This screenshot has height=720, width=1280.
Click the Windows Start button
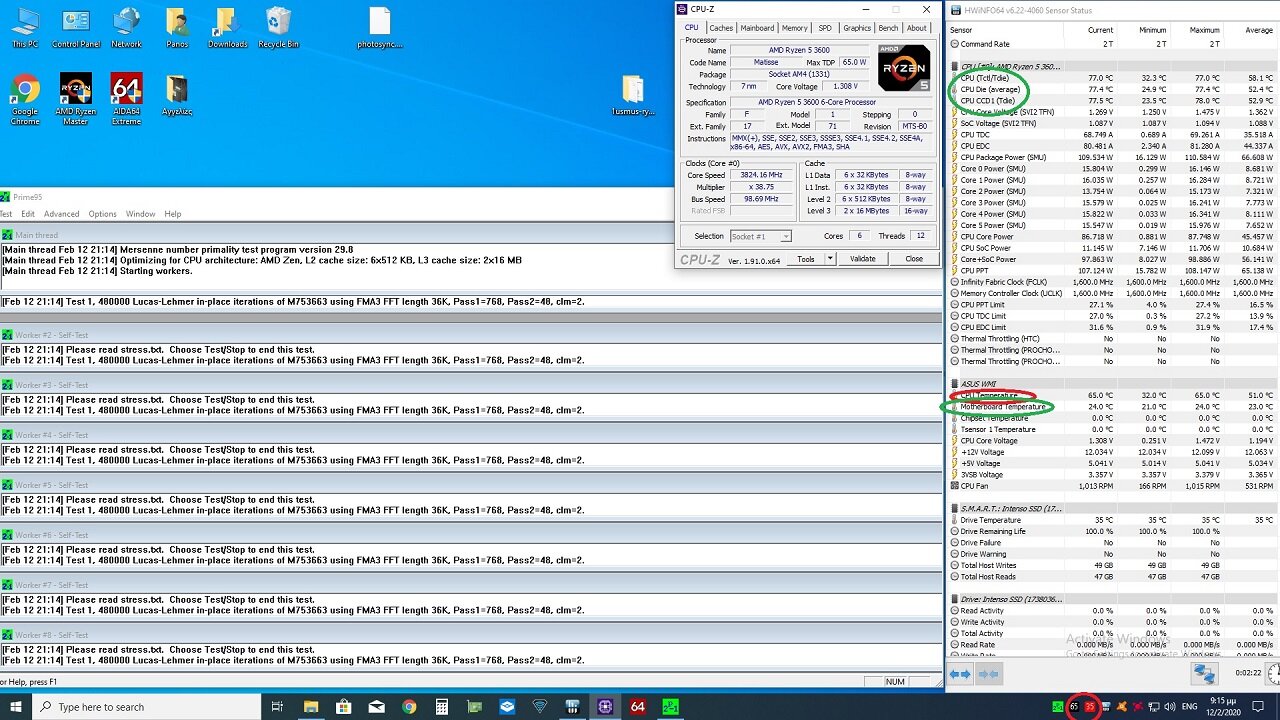17,706
